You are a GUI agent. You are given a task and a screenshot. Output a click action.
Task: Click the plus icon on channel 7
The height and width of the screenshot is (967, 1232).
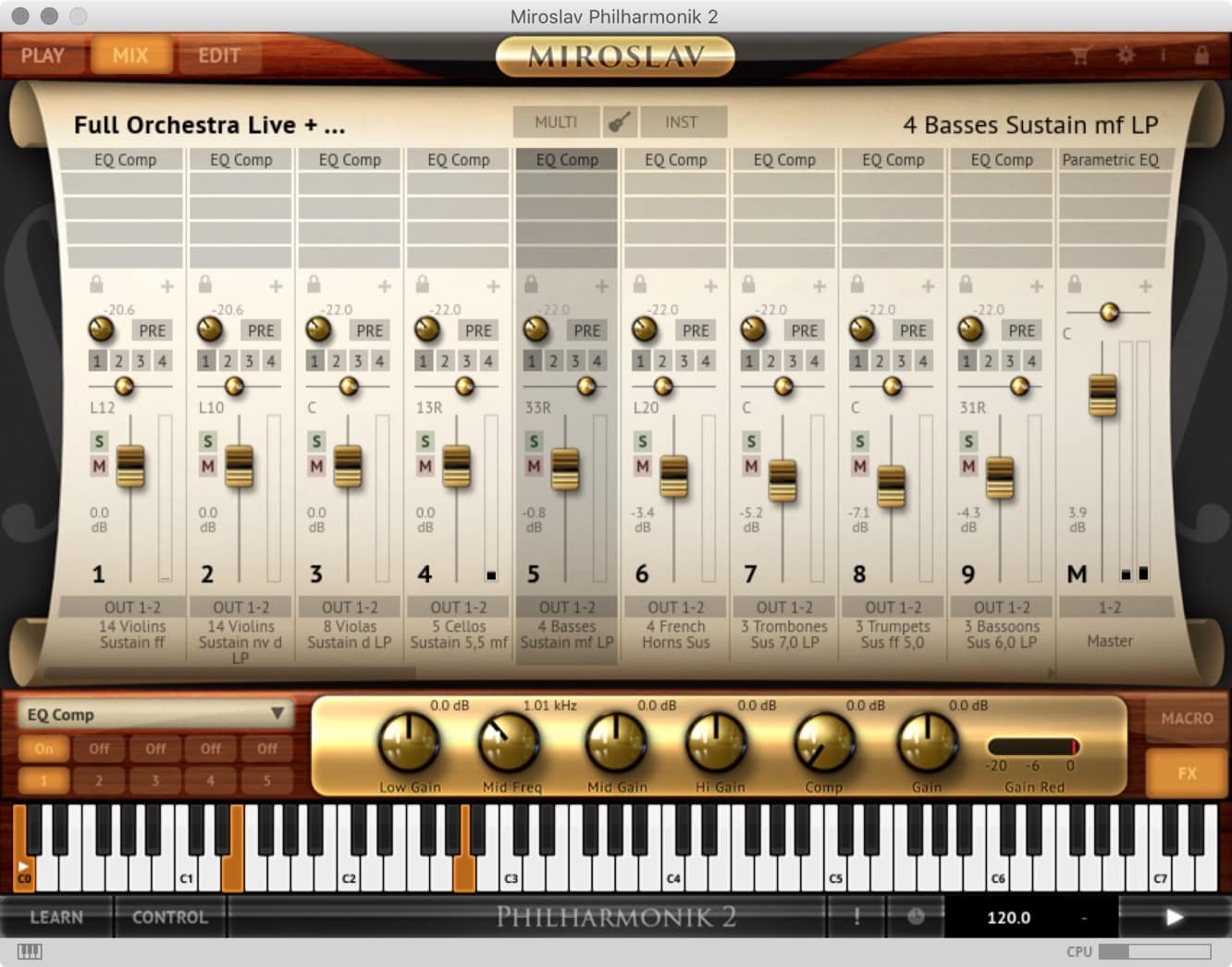(819, 287)
